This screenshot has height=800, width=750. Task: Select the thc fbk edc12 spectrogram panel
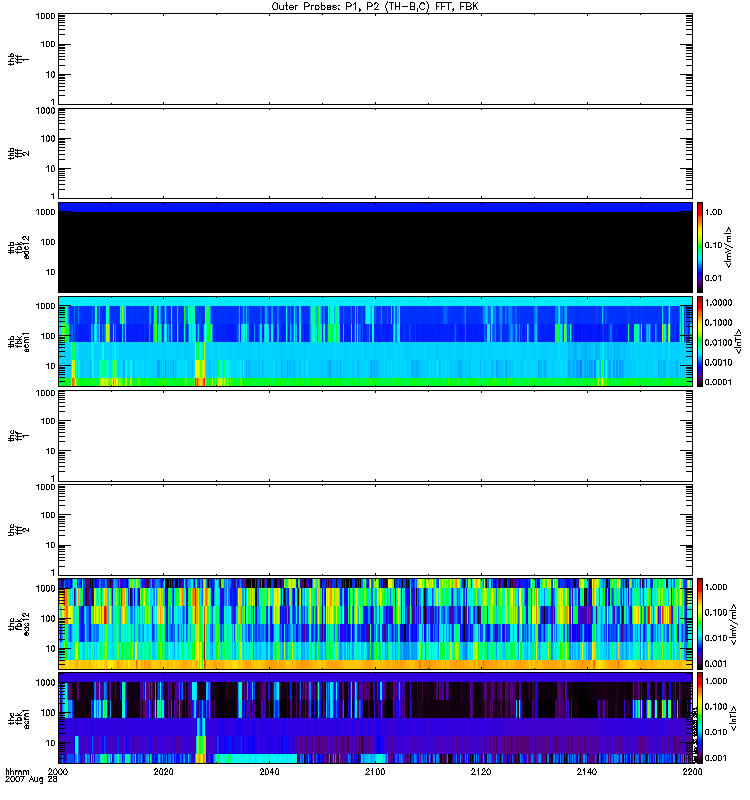376,623
